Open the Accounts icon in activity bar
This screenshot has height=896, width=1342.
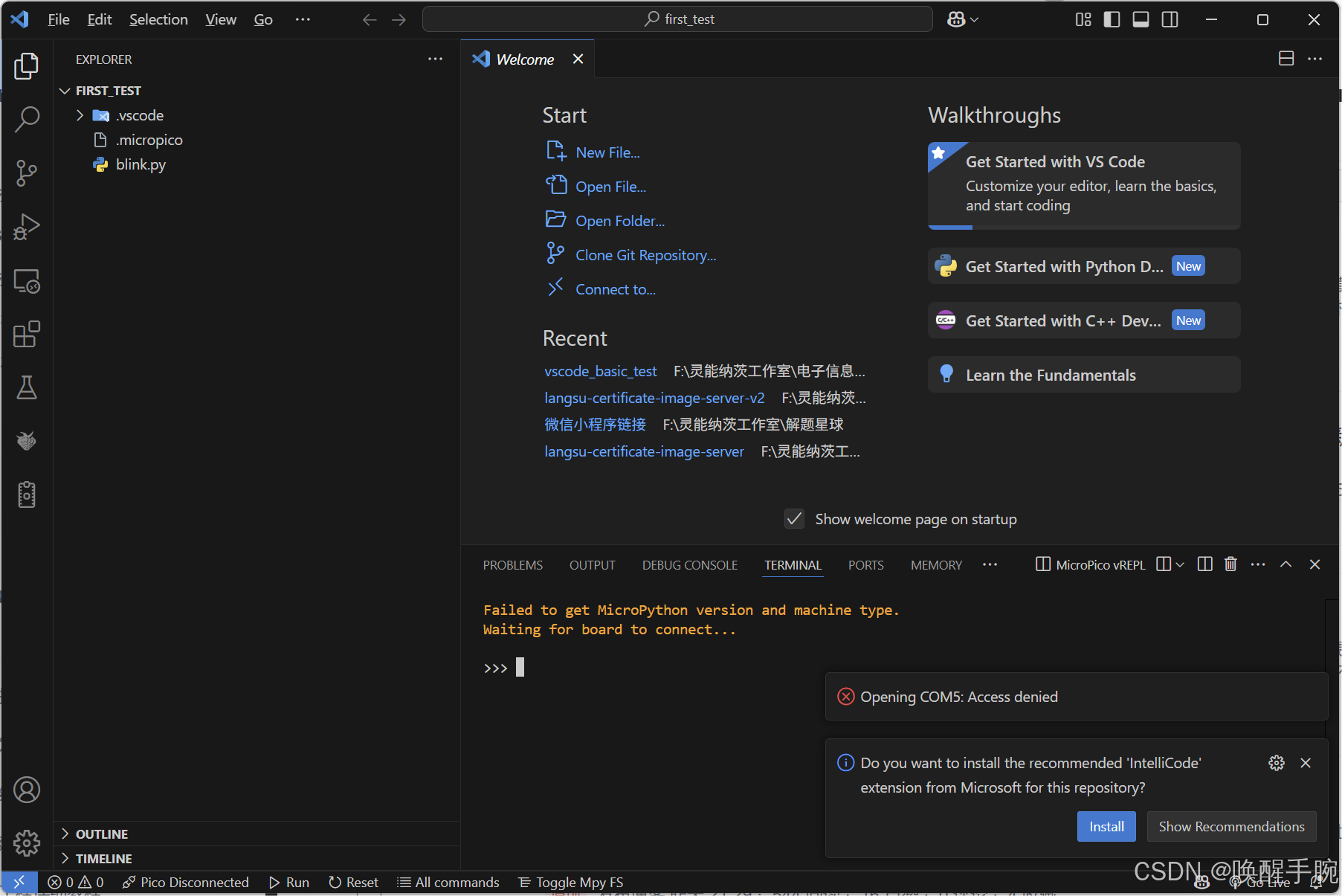coord(27,790)
